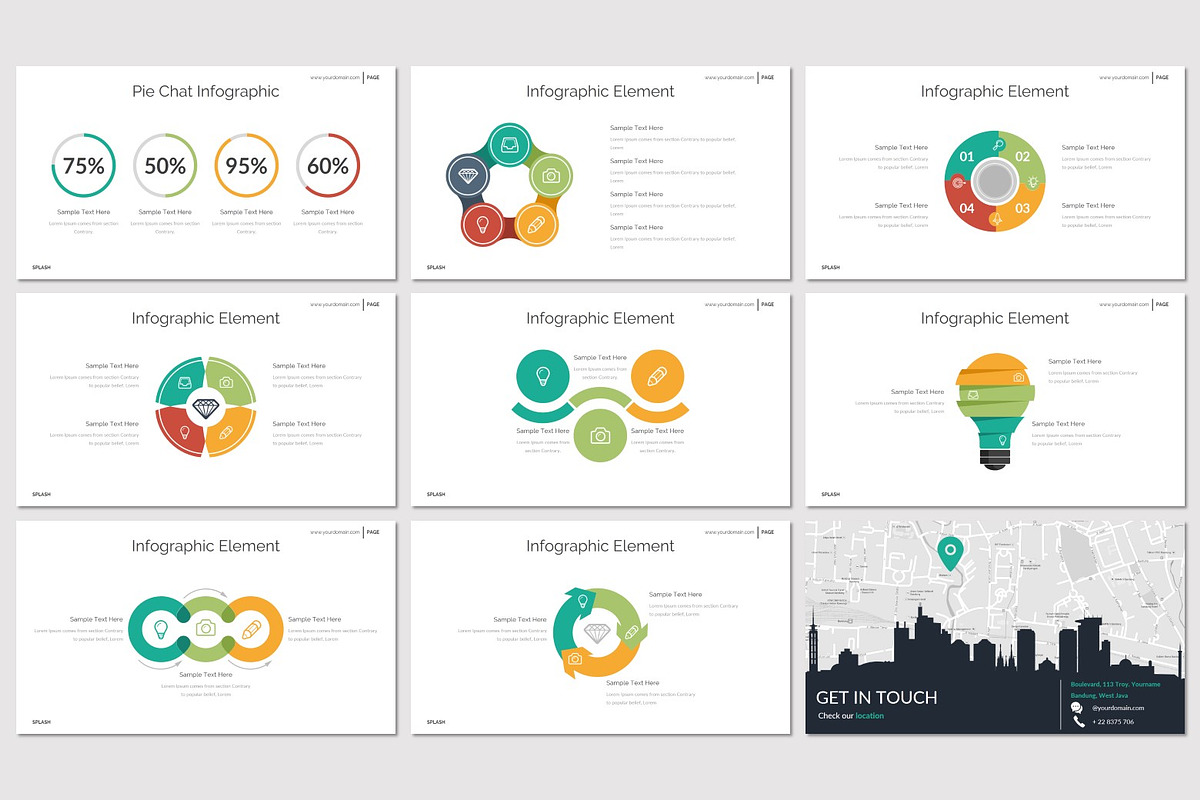Image resolution: width=1200 pixels, height=800 pixels.
Task: Click the center diamond icon in the four-quadrant circle
Action: click(205, 408)
